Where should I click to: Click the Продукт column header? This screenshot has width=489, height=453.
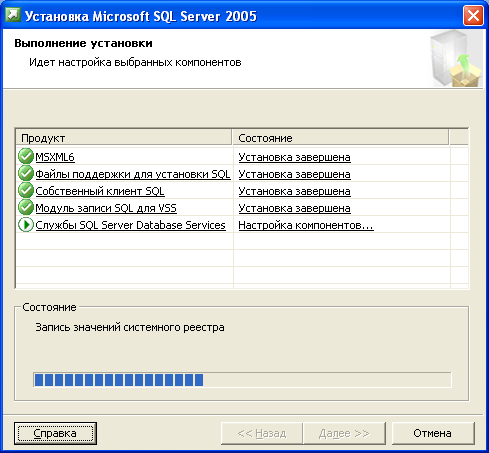(124, 138)
